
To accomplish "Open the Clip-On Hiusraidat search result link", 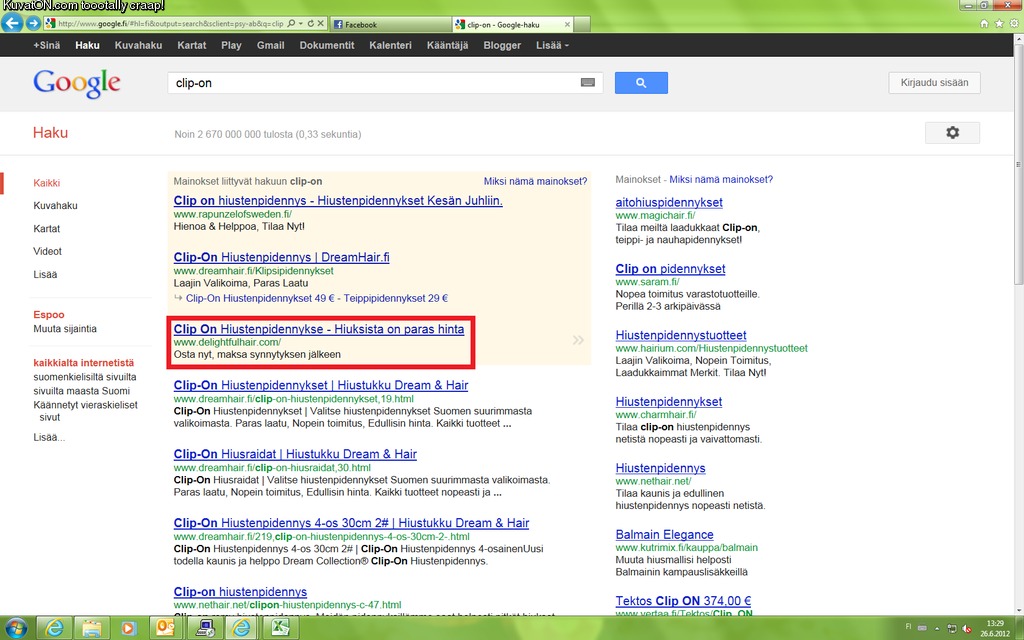I will click(295, 454).
